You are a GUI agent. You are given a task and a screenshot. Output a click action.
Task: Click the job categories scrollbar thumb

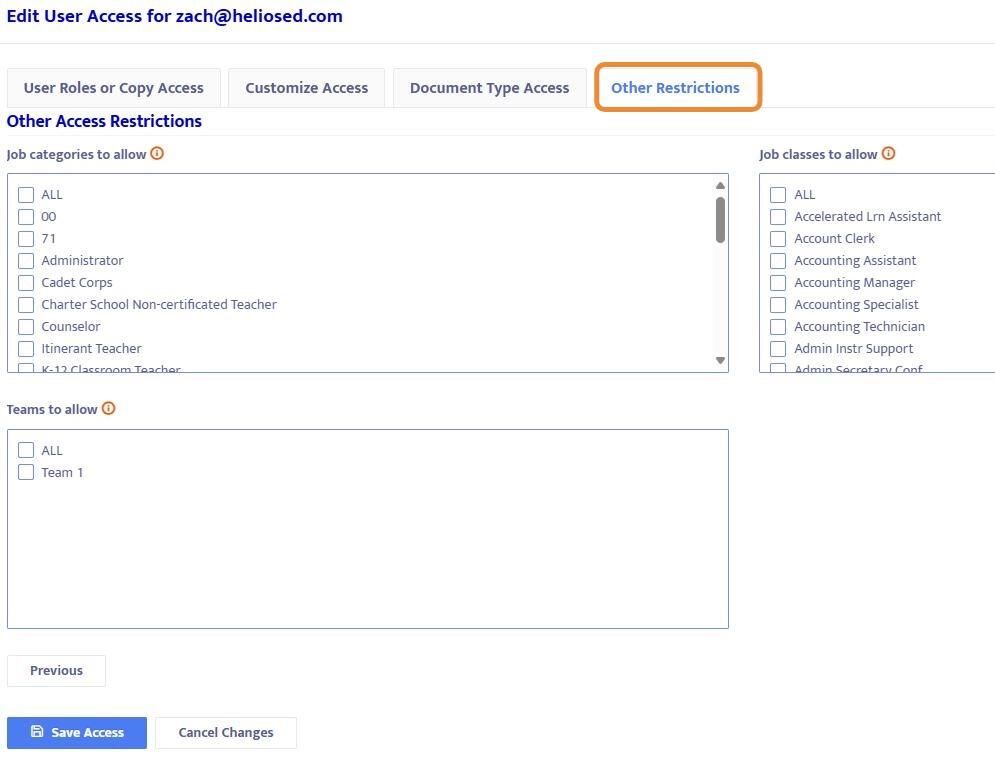pyautogui.click(x=720, y=220)
